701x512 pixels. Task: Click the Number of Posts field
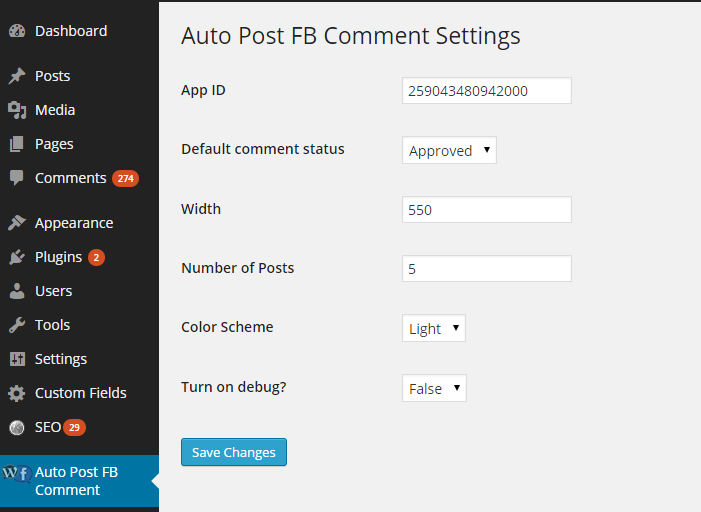pos(487,269)
